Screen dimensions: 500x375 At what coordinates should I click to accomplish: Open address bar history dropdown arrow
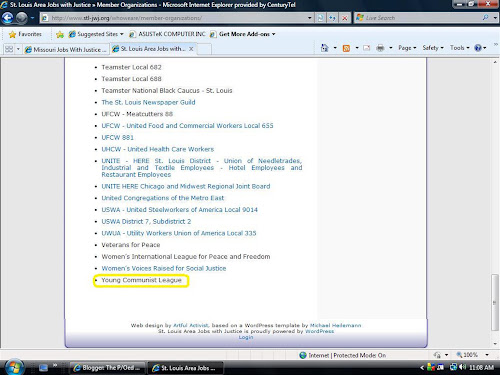310,18
